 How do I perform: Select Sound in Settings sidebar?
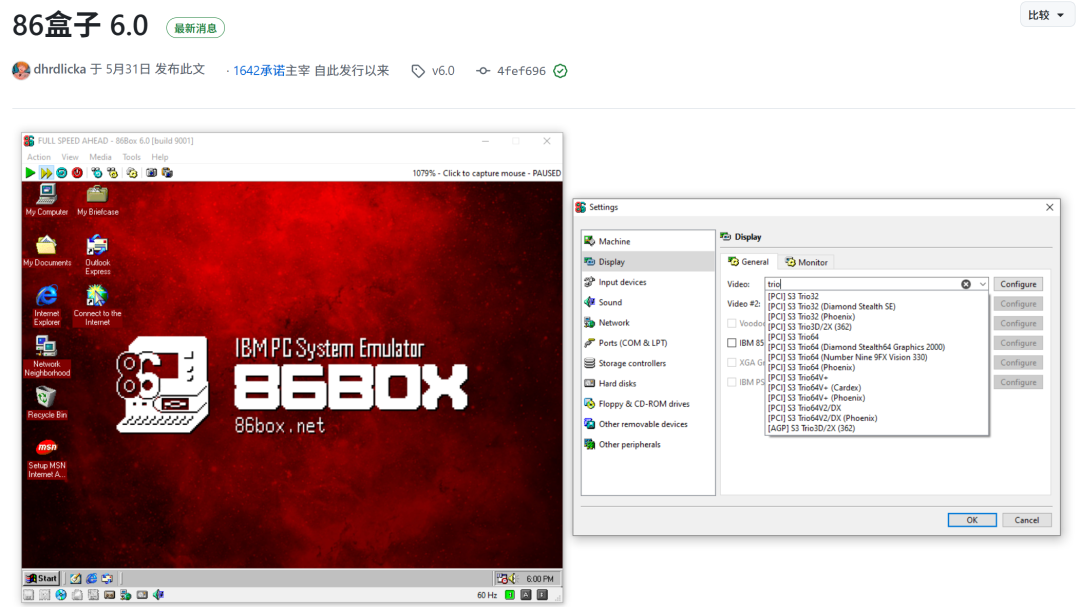tap(647, 302)
